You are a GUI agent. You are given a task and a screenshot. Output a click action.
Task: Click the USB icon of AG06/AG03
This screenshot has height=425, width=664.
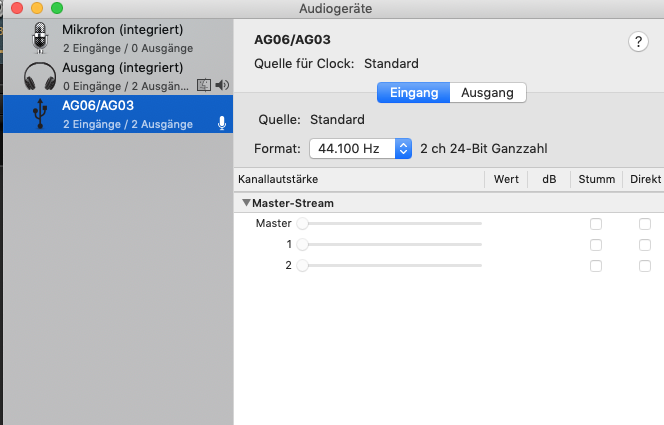click(40, 113)
